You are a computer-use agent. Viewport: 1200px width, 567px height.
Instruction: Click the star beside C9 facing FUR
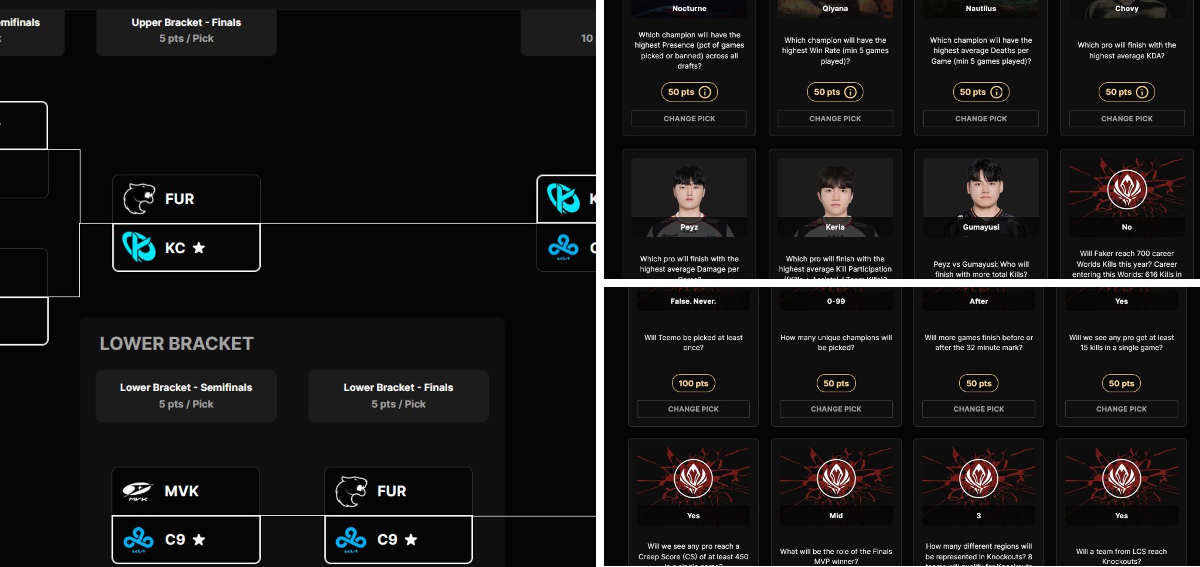[411, 539]
